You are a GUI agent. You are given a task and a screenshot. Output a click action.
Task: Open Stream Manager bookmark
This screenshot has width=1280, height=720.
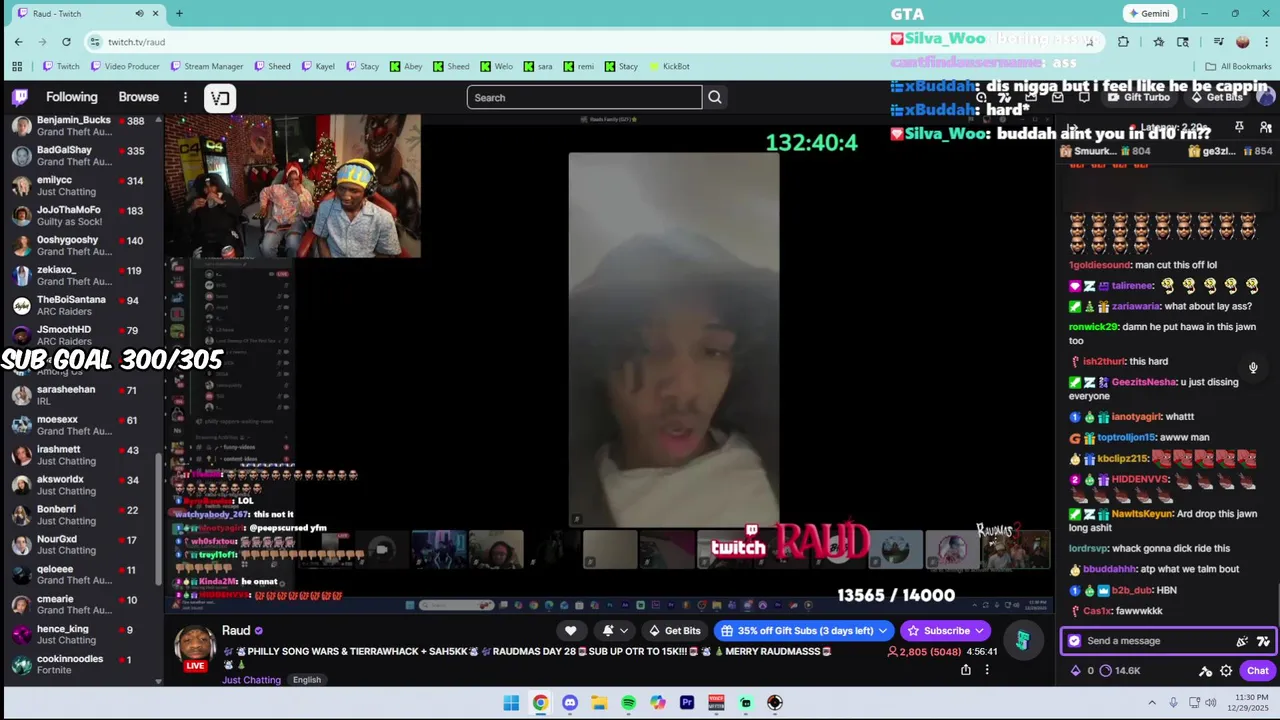207,66
